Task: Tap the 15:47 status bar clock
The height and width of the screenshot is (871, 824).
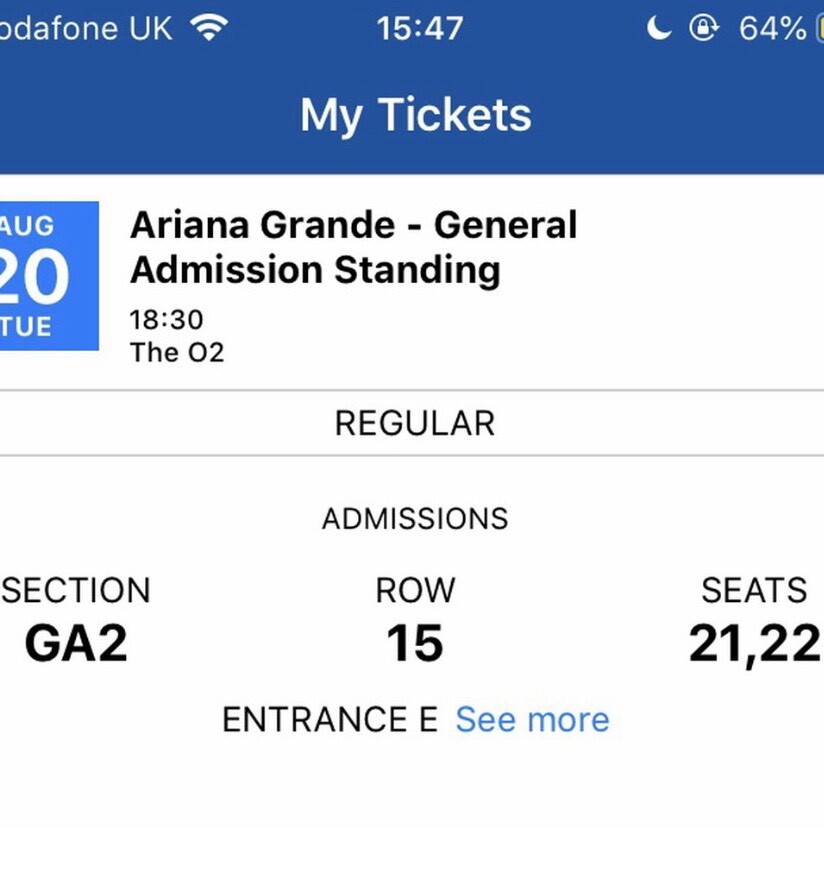Action: [420, 28]
